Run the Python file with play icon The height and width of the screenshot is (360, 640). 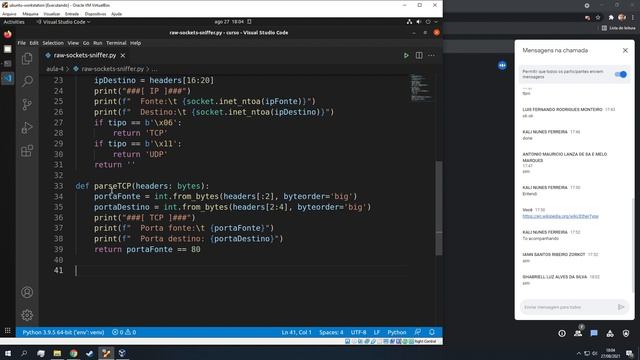[x=406, y=56]
